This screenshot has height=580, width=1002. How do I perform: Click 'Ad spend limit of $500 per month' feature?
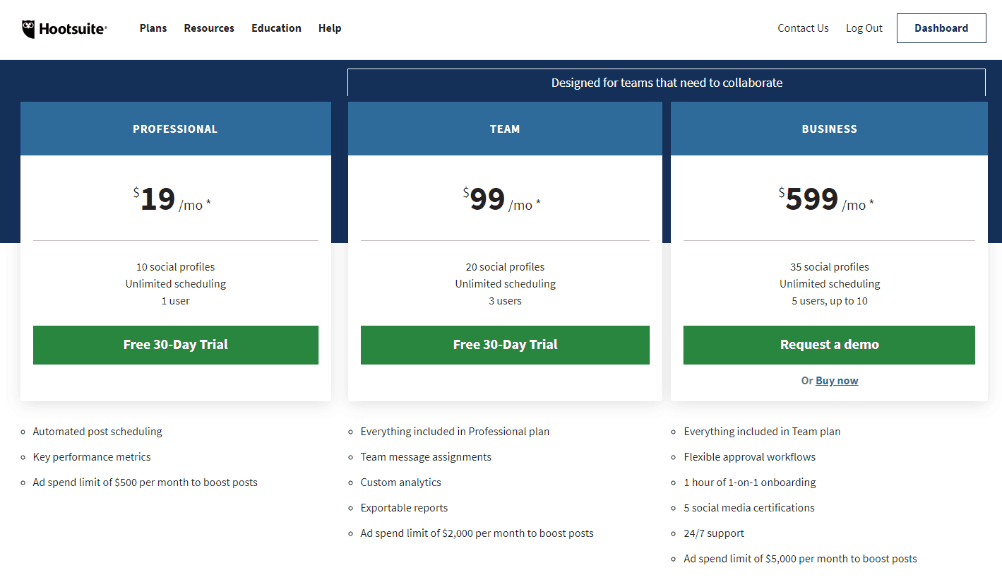(x=145, y=482)
